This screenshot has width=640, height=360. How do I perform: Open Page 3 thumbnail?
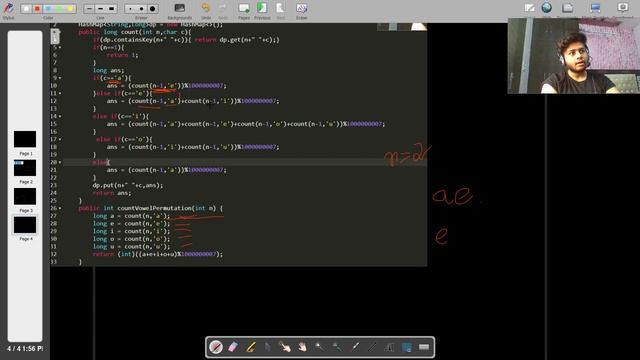[x=25, y=196]
